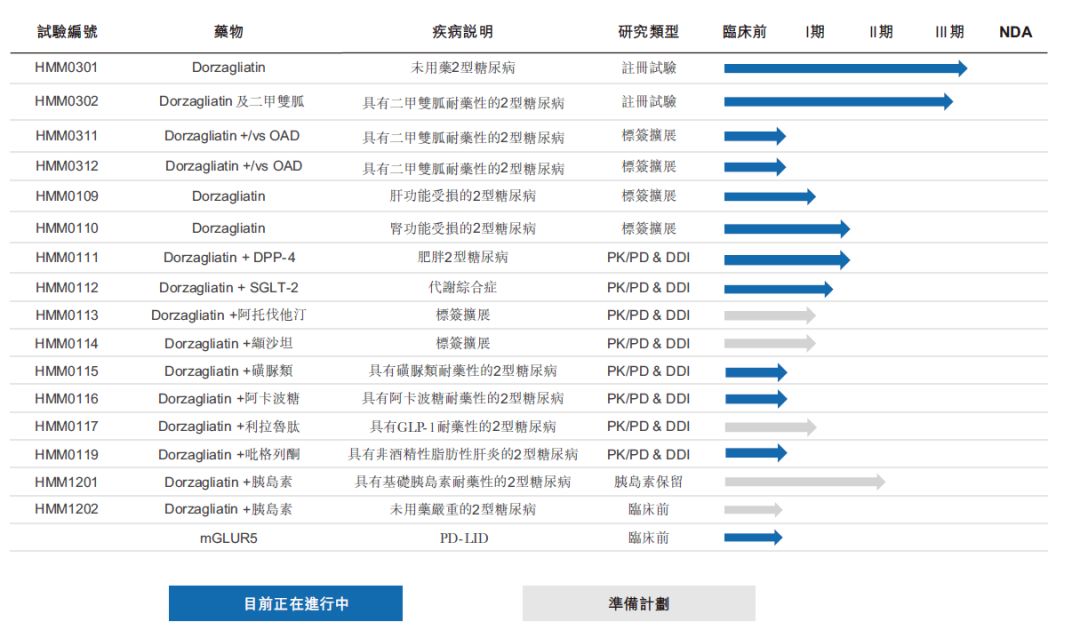Click the 目前正在進行中 blue legend button
The height and width of the screenshot is (638, 1080).
pos(285,604)
